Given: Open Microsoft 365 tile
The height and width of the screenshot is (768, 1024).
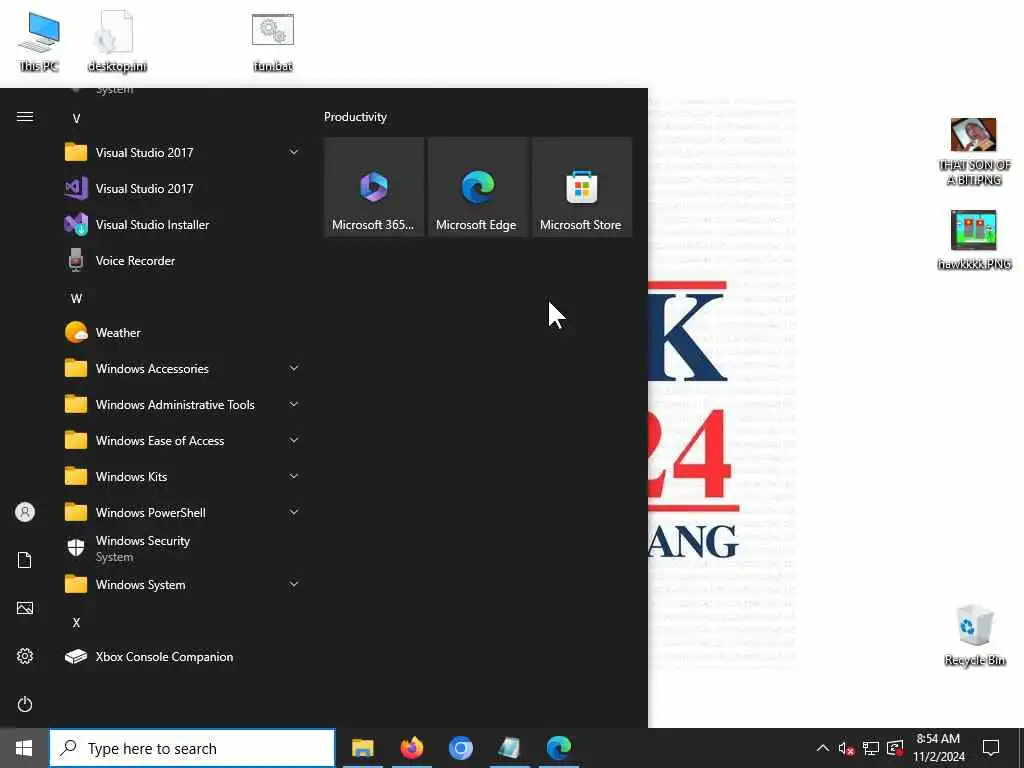Looking at the screenshot, I should tap(374, 187).
